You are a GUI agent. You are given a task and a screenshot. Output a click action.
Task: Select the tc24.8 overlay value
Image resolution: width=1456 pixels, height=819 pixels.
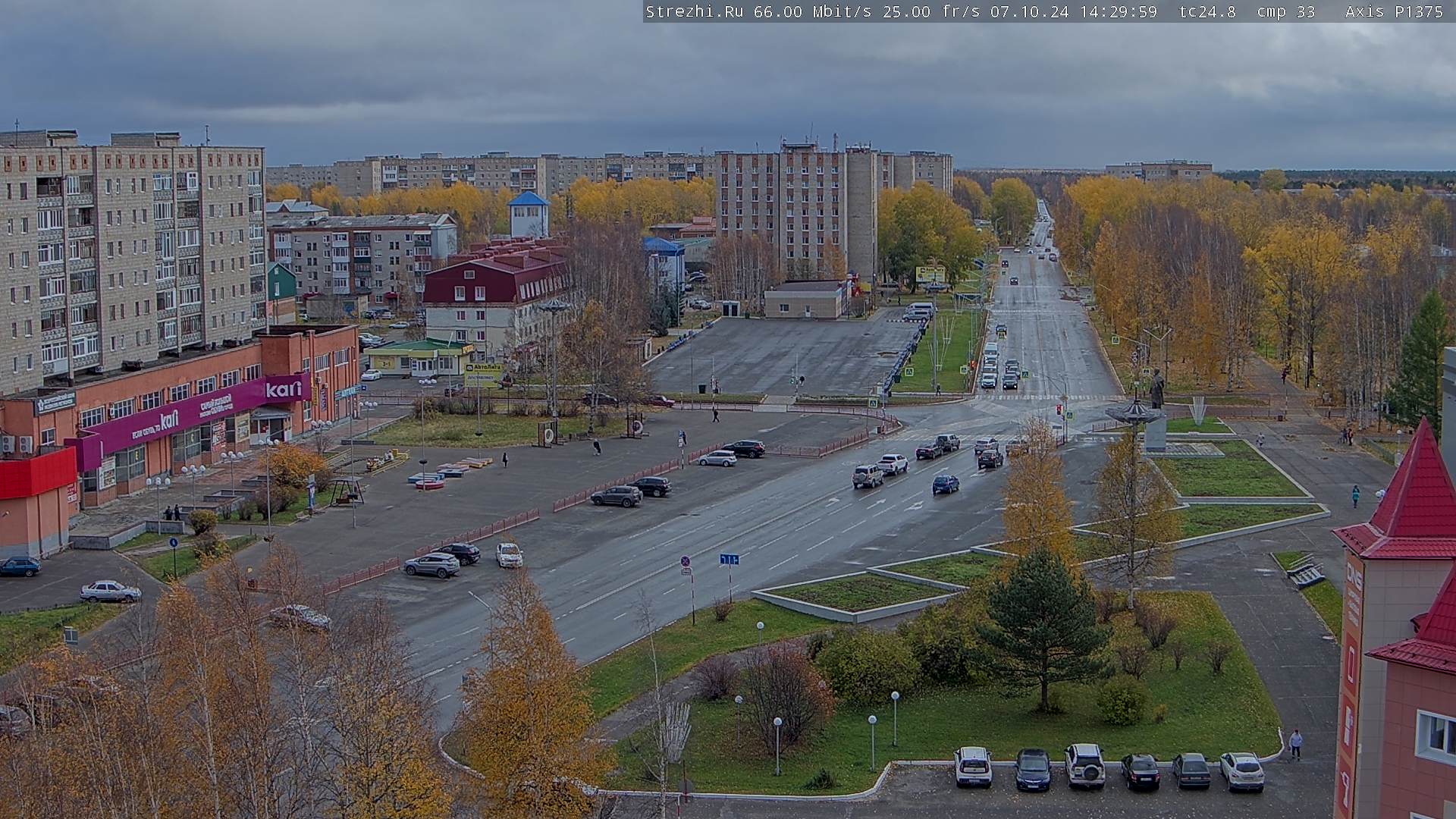tap(1207, 11)
